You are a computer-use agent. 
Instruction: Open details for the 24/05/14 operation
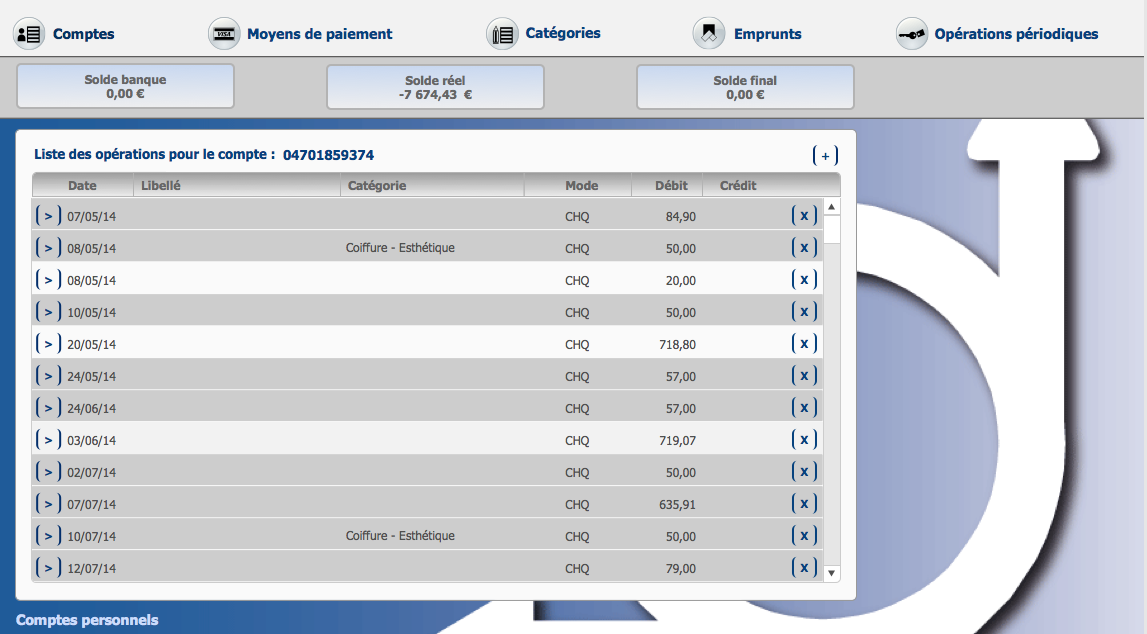pos(48,376)
